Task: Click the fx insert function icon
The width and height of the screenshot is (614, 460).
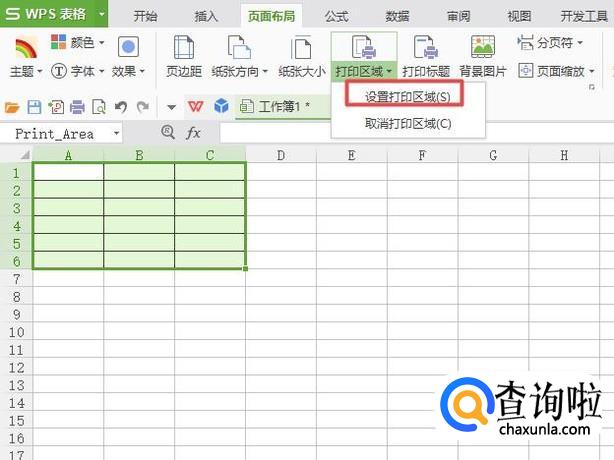Action: coord(194,133)
